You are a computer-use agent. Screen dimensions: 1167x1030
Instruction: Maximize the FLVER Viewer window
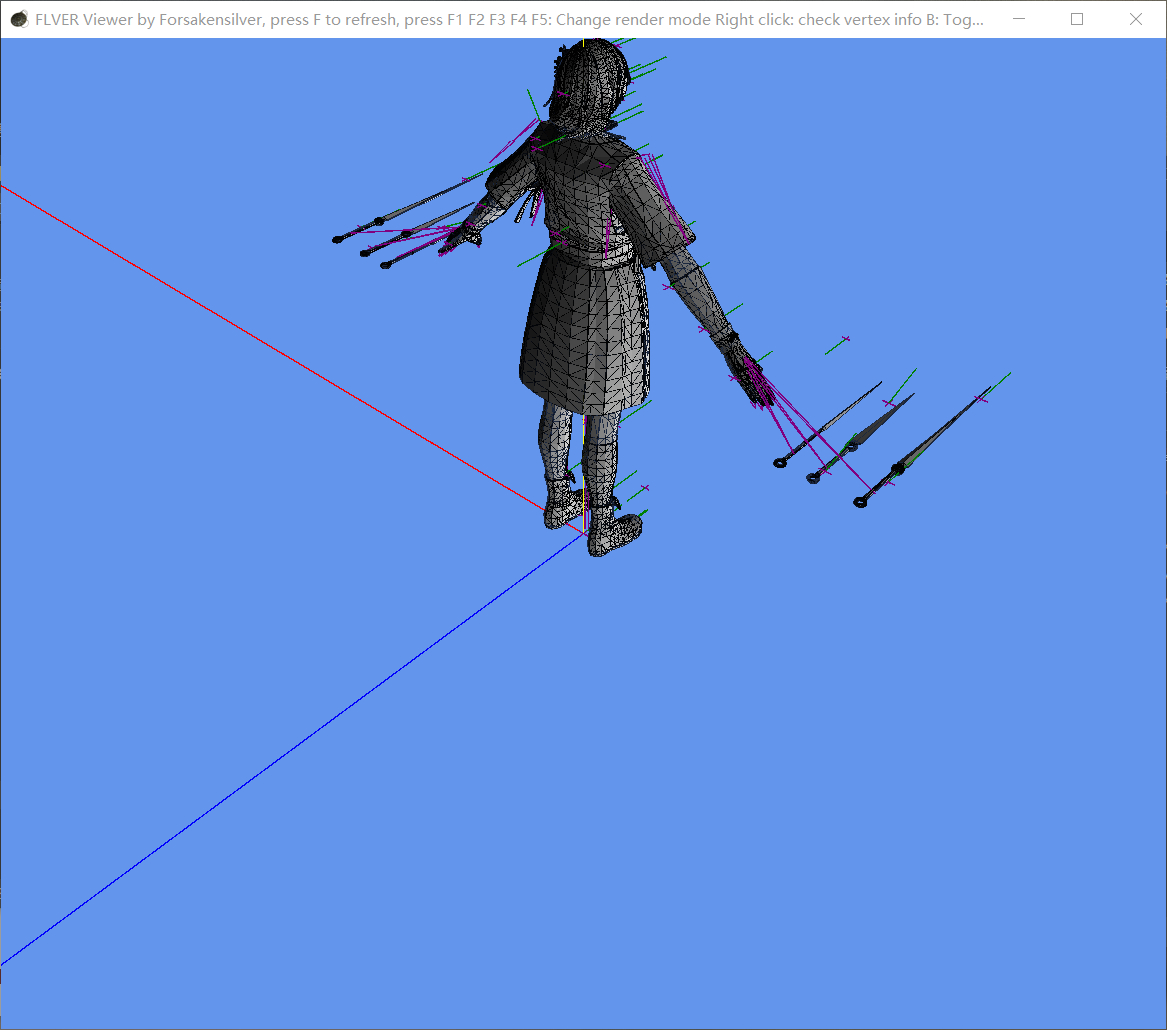coord(1077,19)
